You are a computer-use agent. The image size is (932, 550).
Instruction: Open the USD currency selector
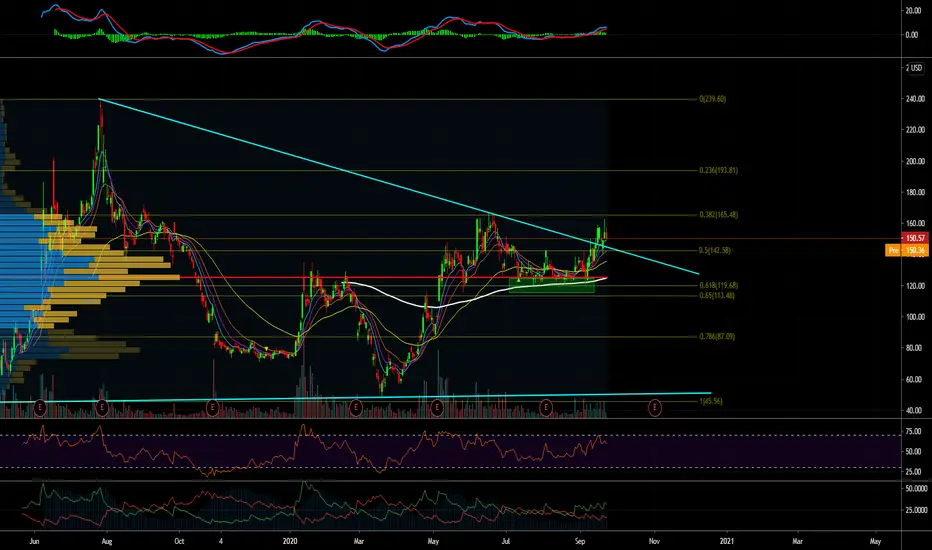(915, 68)
